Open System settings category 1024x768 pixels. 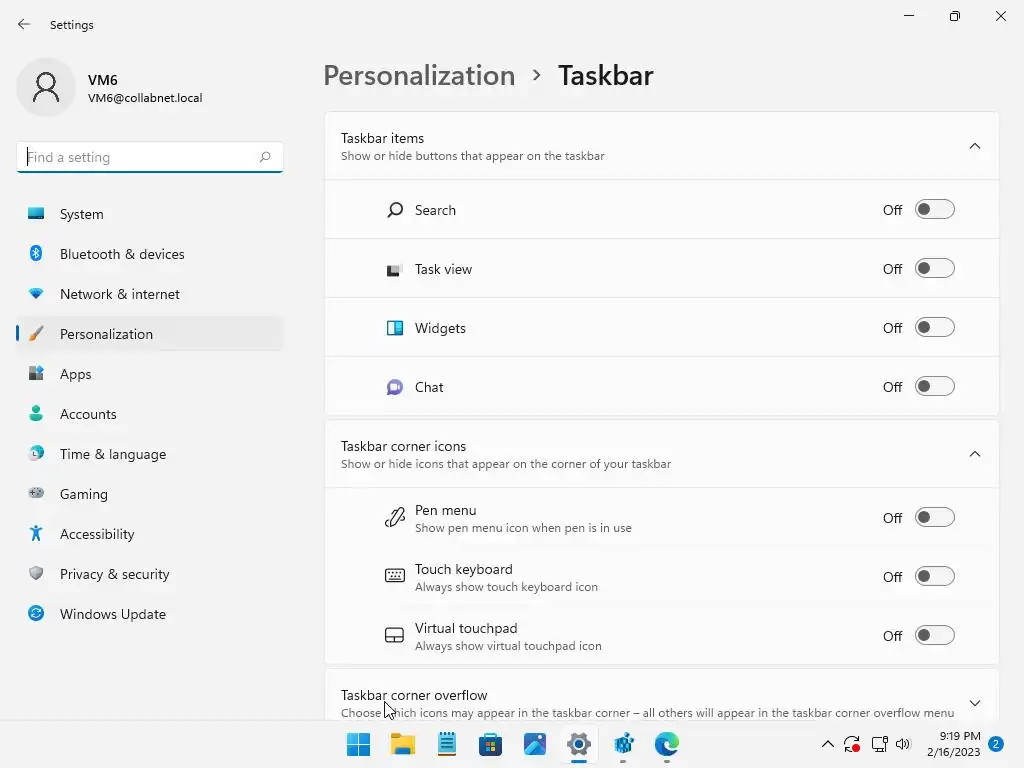tap(150, 214)
